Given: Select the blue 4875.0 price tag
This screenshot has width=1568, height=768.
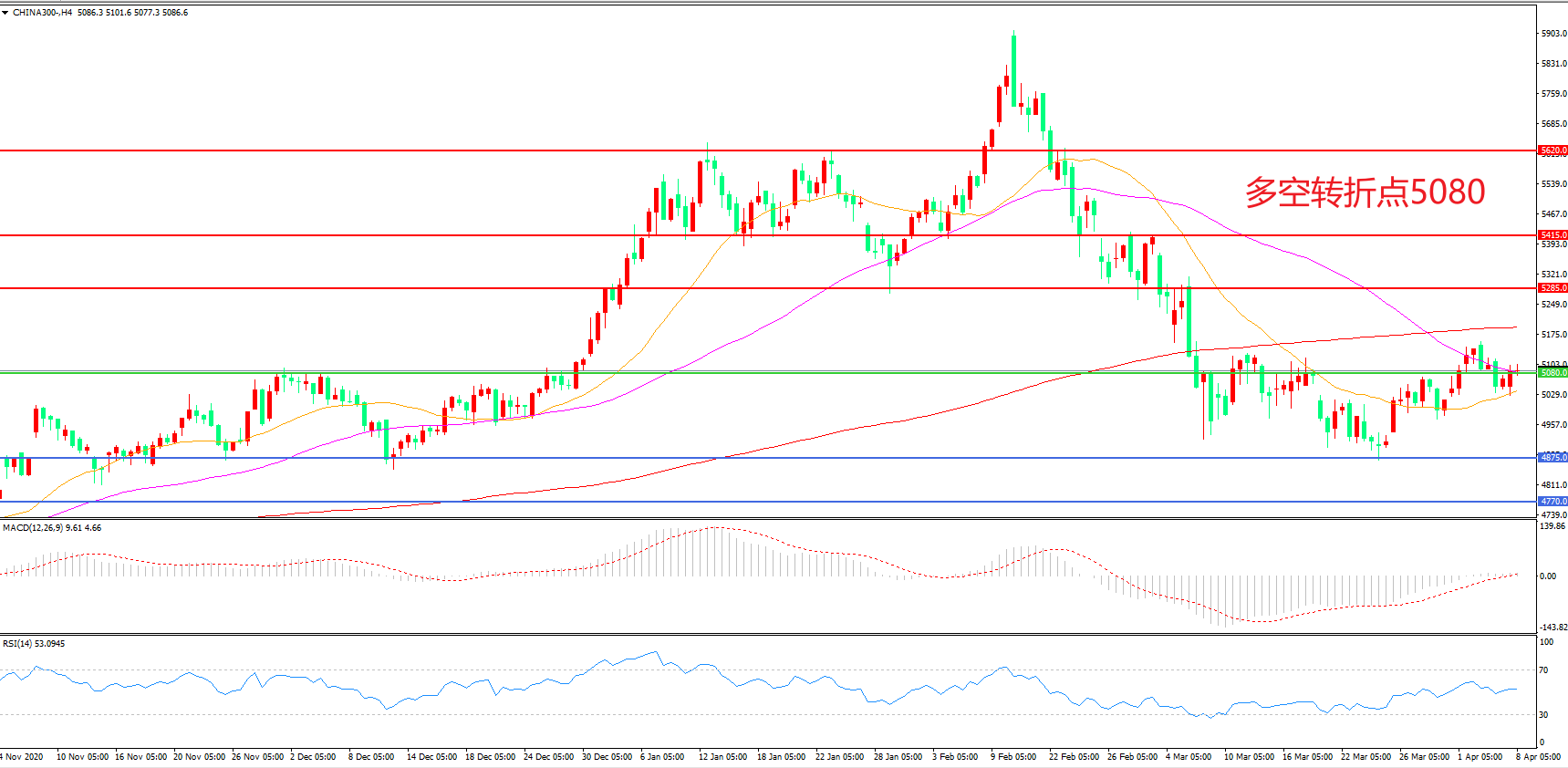Looking at the screenshot, I should coord(1552,458).
